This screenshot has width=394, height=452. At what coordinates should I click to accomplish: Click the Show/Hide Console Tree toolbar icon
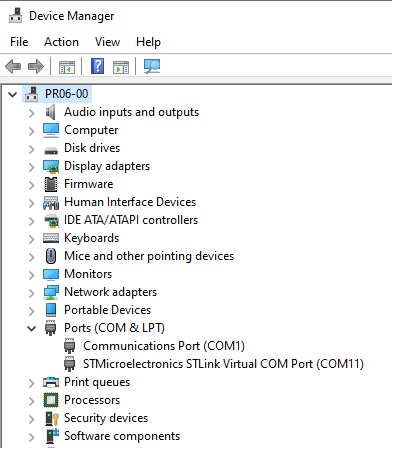click(67, 66)
